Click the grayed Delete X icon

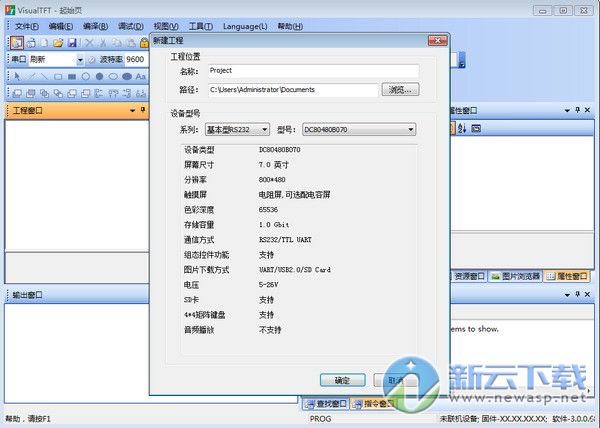pyautogui.click(x=89, y=43)
